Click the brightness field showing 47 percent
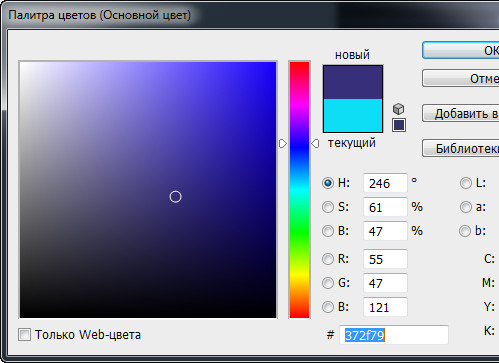The width and height of the screenshot is (499, 363). click(x=385, y=231)
